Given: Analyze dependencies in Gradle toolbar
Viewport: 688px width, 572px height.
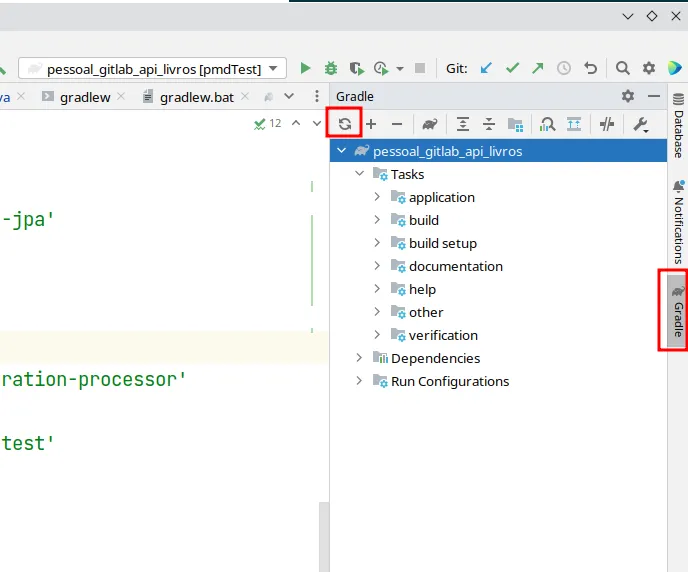Looking at the screenshot, I should [547, 125].
